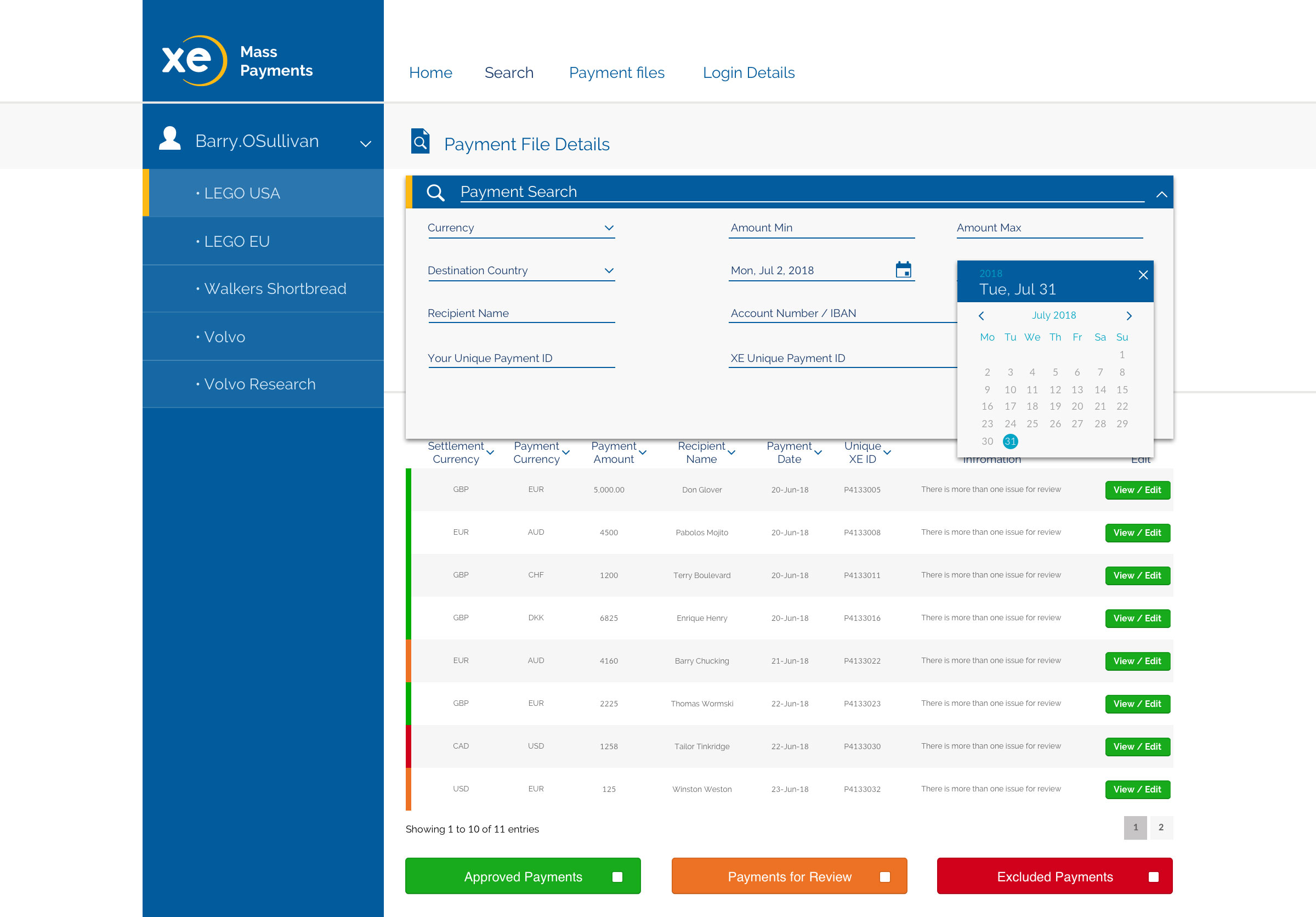This screenshot has height=917, width=1316.
Task: Go to previous month in calendar
Action: [x=982, y=316]
